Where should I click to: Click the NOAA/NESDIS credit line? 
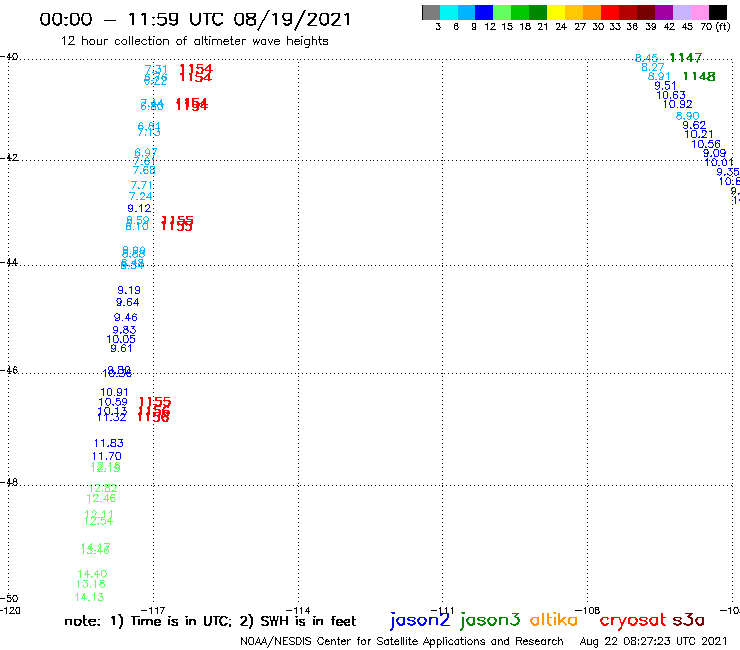[x=402, y=641]
